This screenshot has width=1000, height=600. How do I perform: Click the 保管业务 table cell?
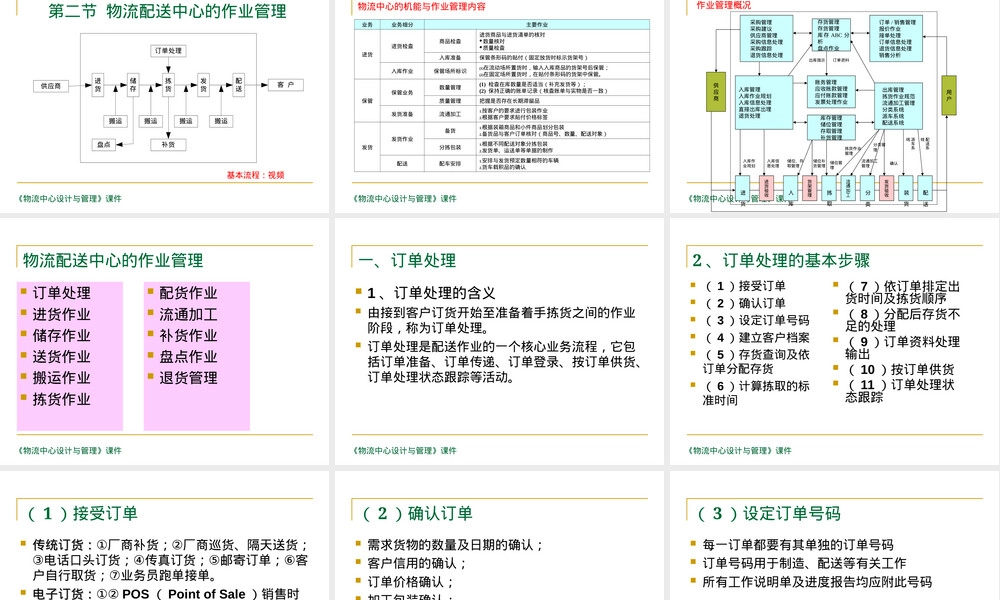[402, 92]
